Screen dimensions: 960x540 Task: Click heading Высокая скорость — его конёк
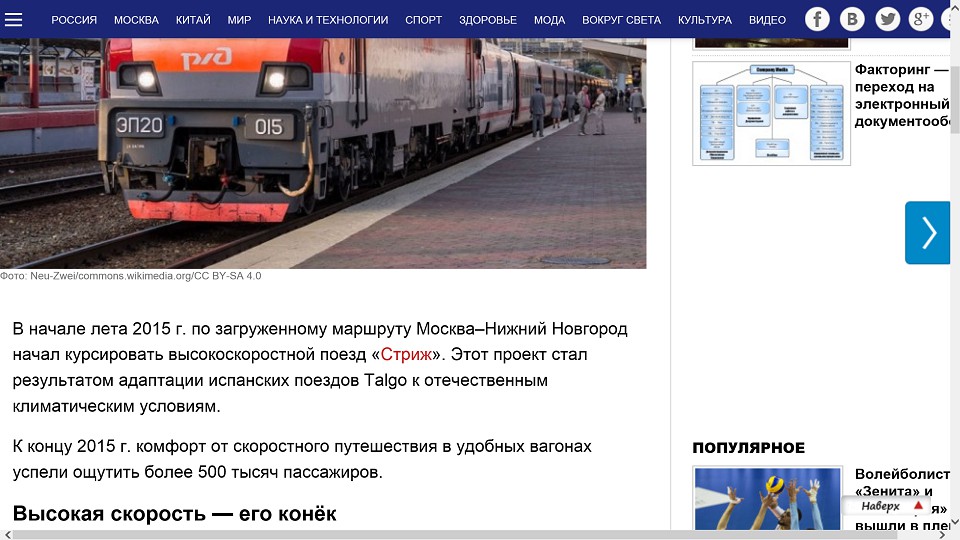tap(174, 514)
